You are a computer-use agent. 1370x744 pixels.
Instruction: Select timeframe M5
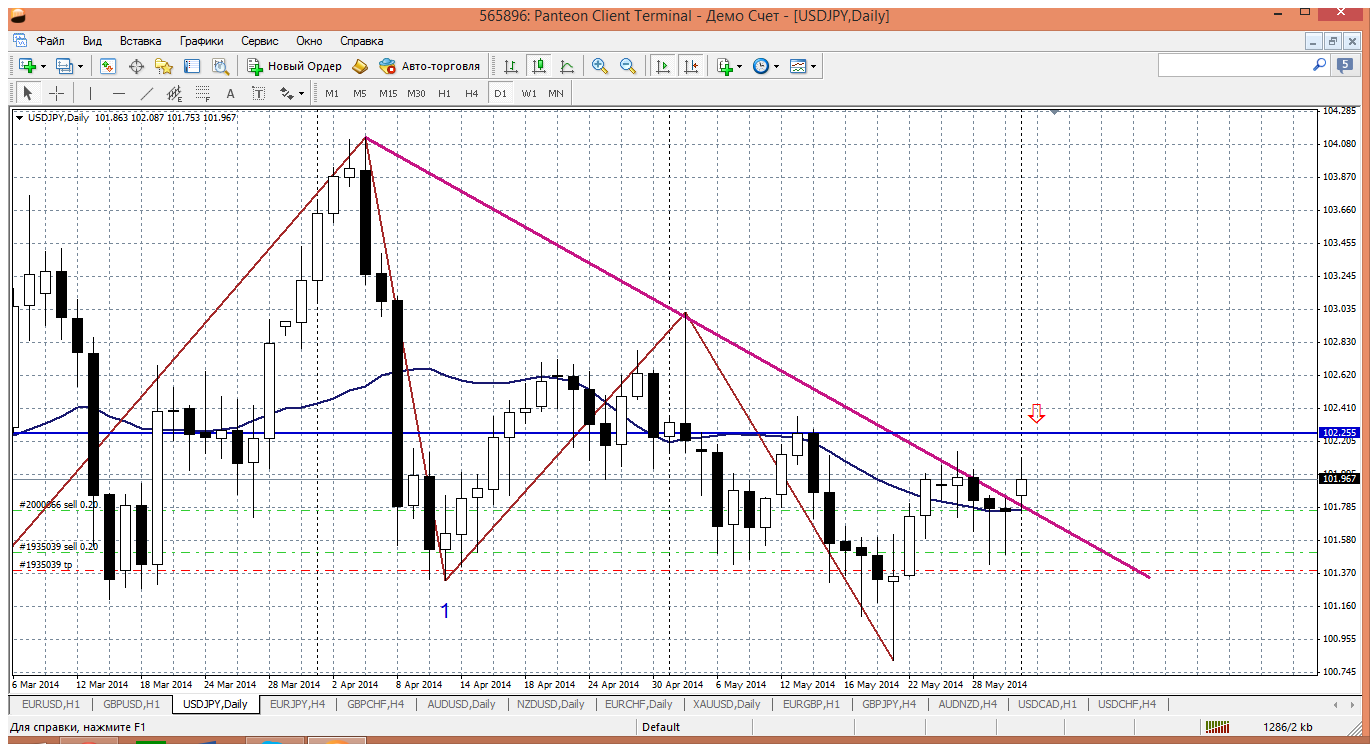(x=360, y=93)
